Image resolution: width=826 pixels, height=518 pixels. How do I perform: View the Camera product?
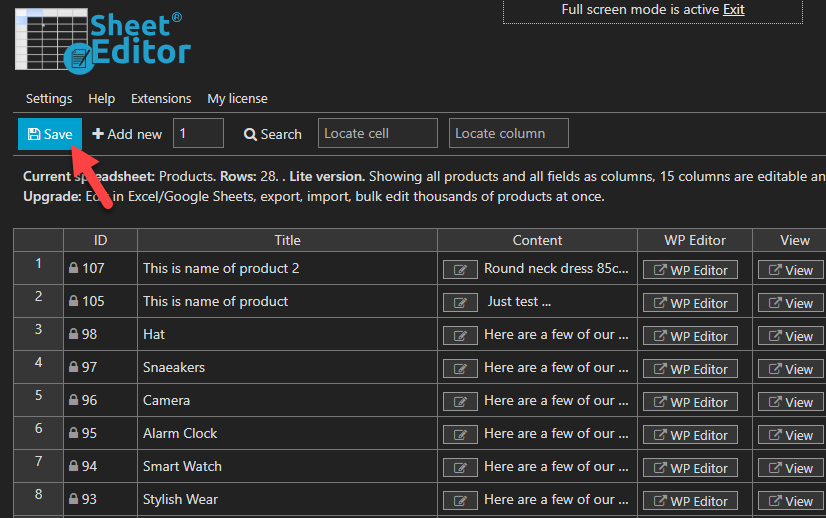click(792, 402)
